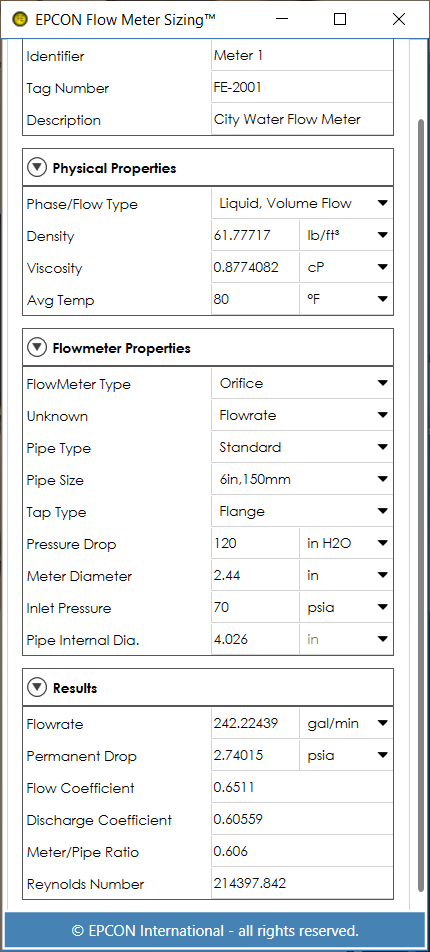Select the Unknown variable dropdown
430x952 pixels.
click(303, 415)
